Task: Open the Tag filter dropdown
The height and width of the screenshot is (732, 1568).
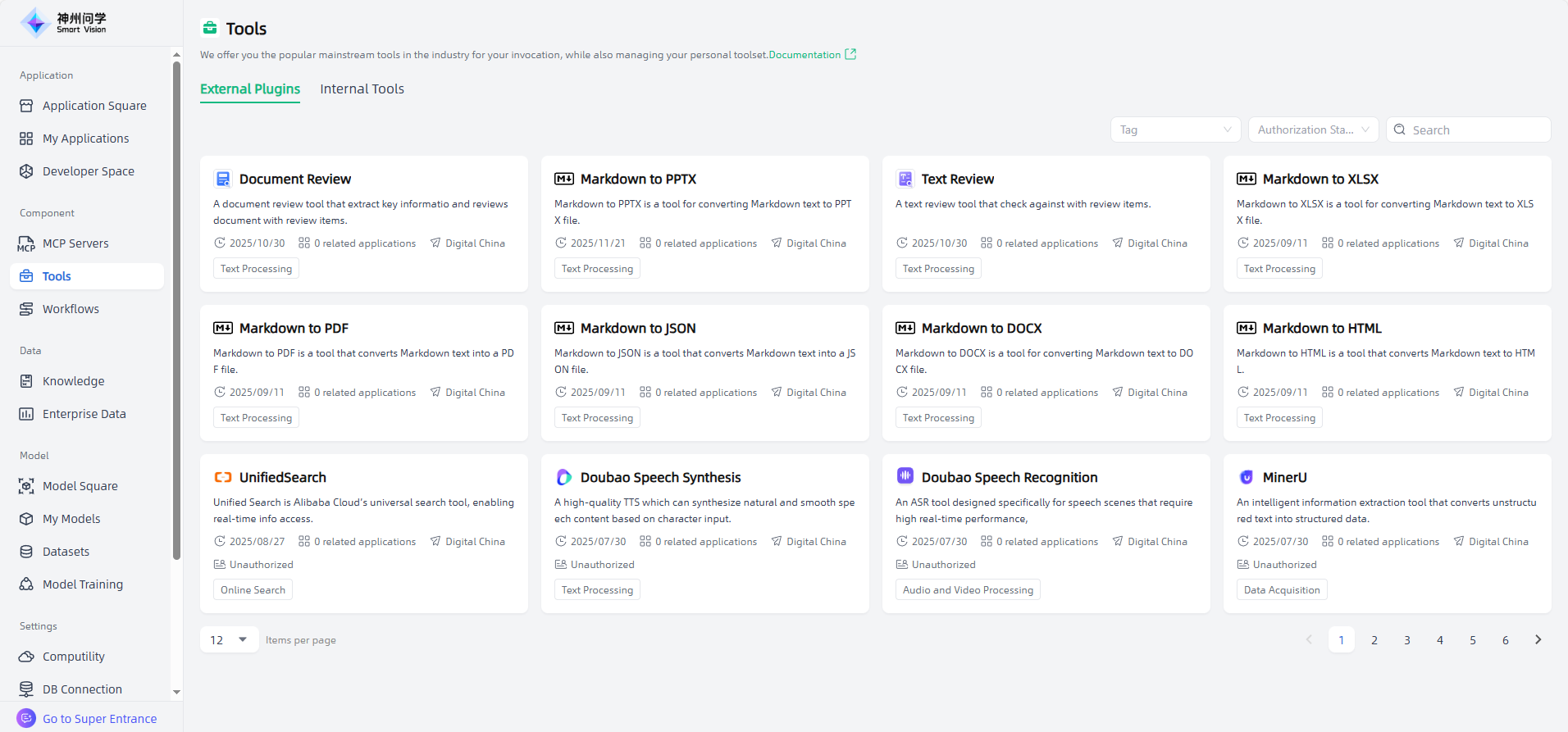Action: pos(1174,130)
